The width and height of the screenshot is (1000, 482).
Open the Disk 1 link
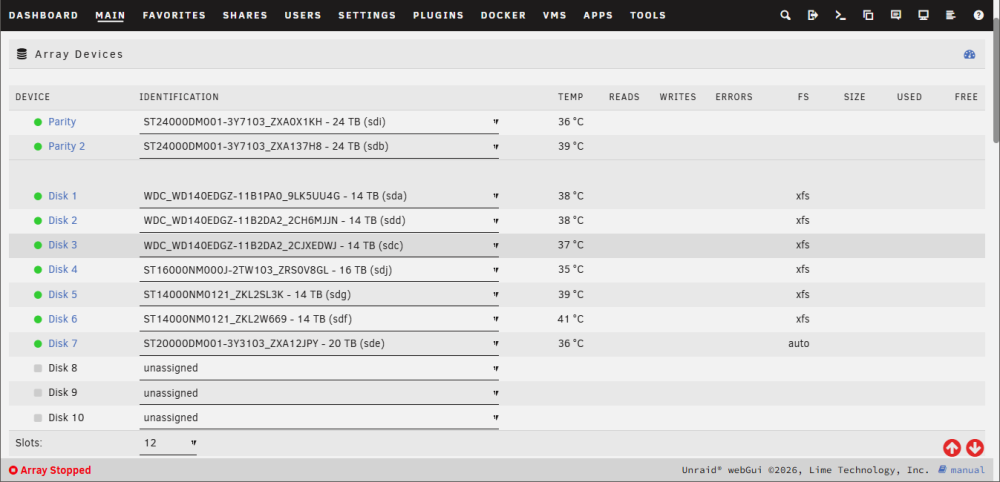click(62, 196)
